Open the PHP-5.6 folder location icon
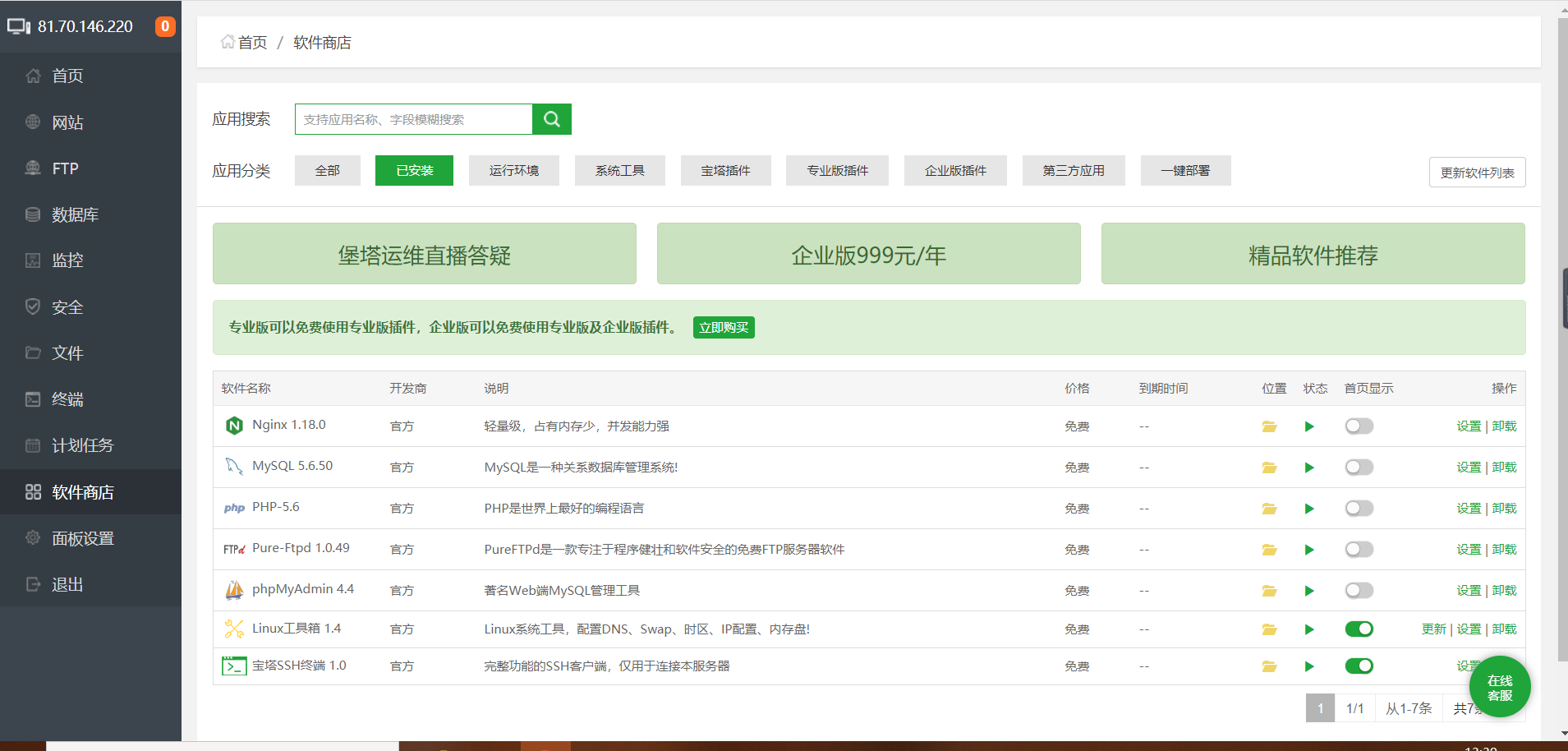The height and width of the screenshot is (751, 1568). pyautogui.click(x=1269, y=509)
